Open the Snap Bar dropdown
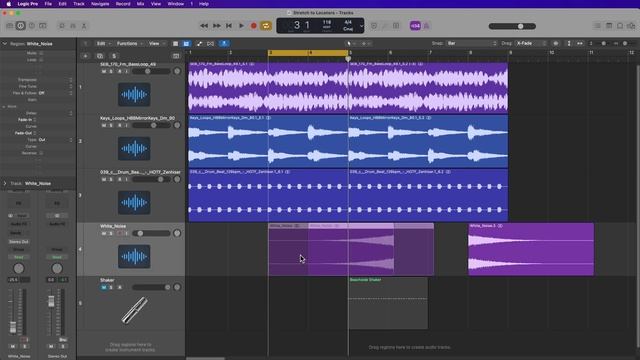 coord(471,43)
